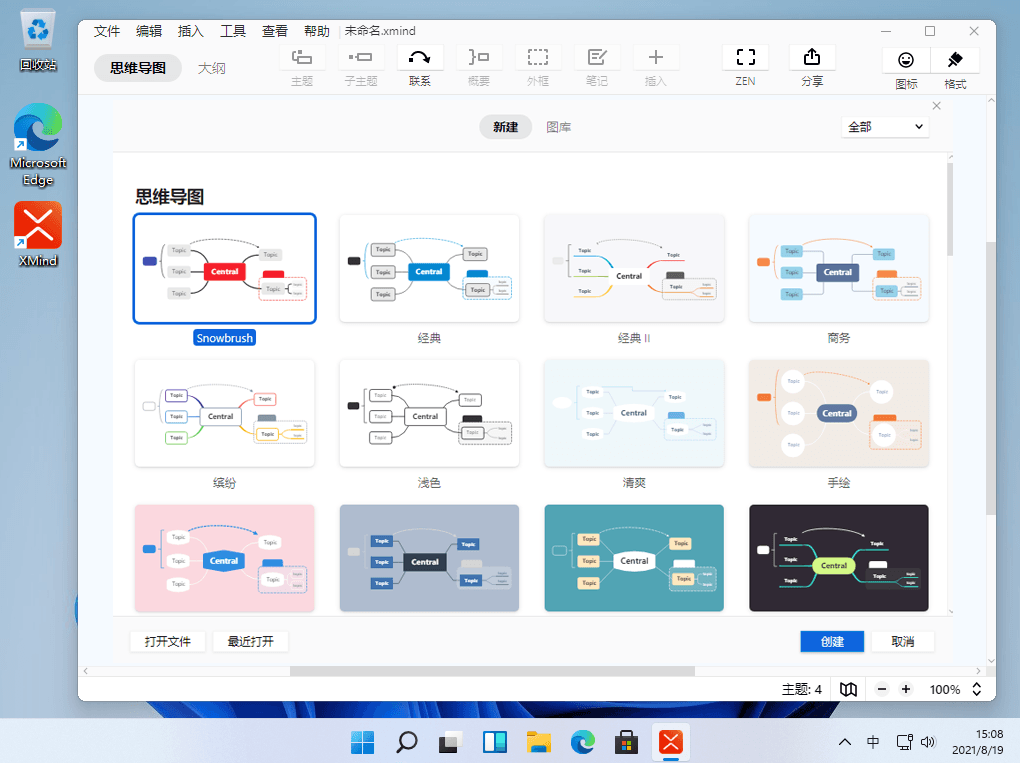Select the 浅色 light template thumbnail
The image size is (1020, 763).
click(x=429, y=413)
